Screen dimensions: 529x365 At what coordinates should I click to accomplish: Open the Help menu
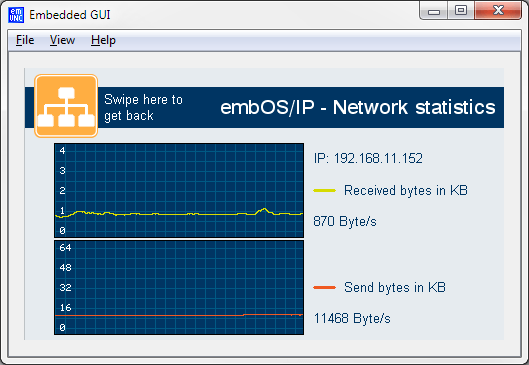[x=103, y=40]
